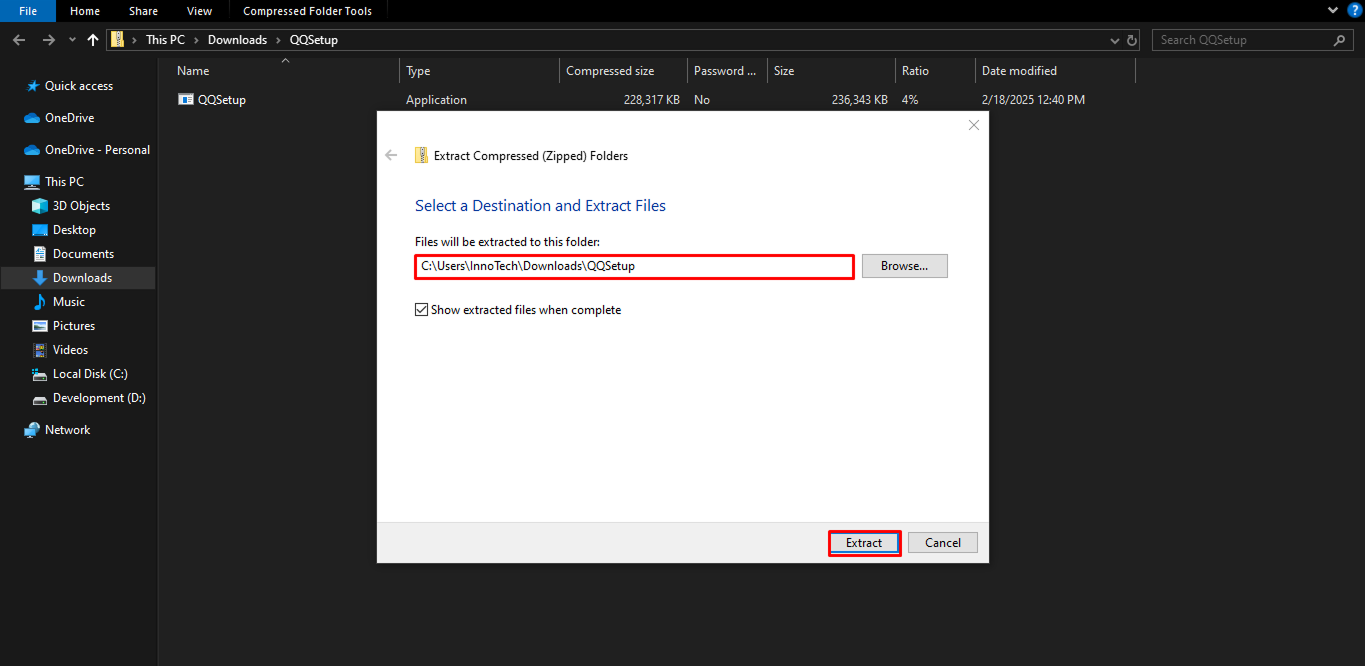1365x666 pixels.
Task: Select the QQSetup application file
Action: click(x=221, y=100)
